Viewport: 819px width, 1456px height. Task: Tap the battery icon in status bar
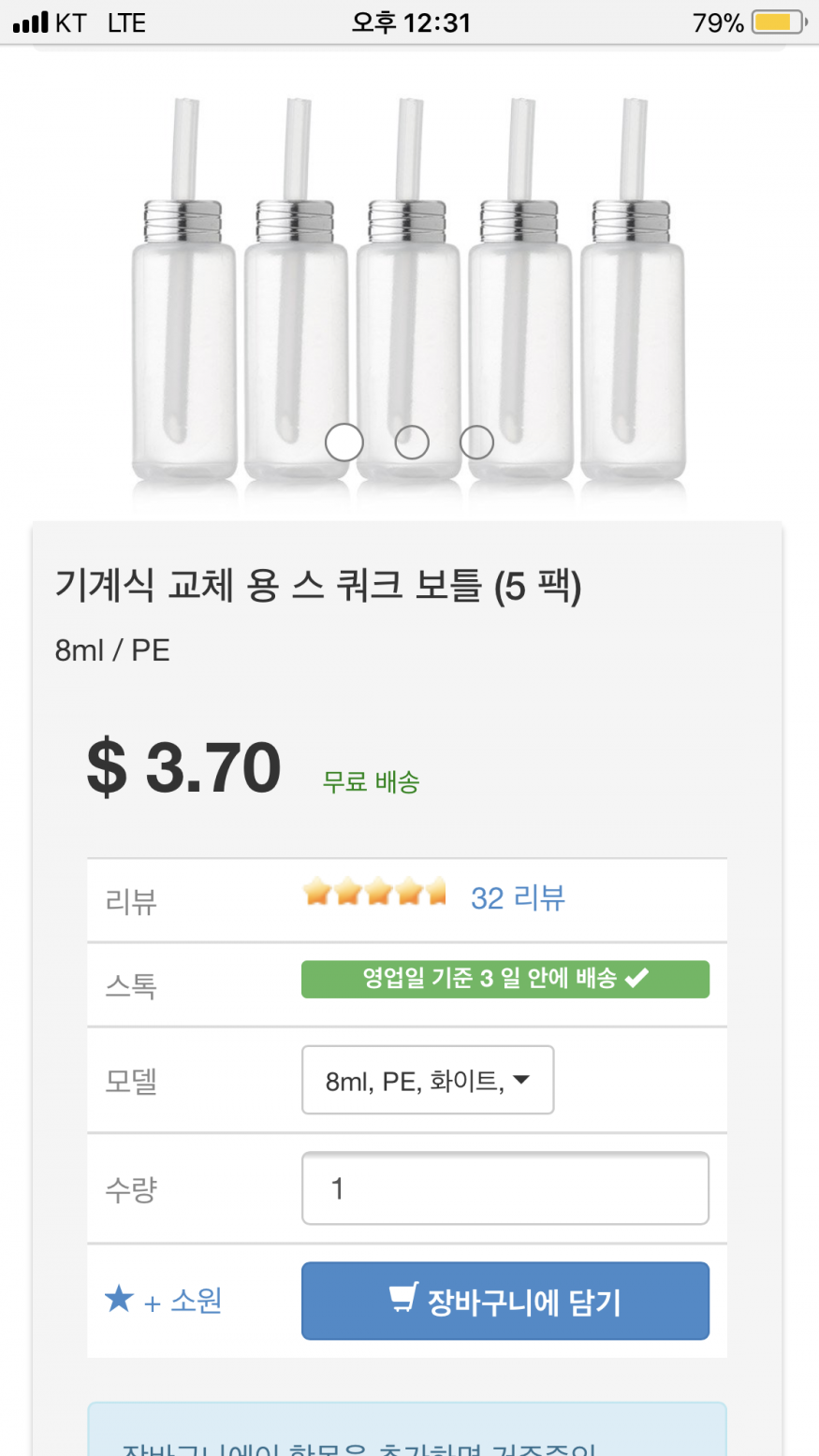pyautogui.click(x=778, y=22)
